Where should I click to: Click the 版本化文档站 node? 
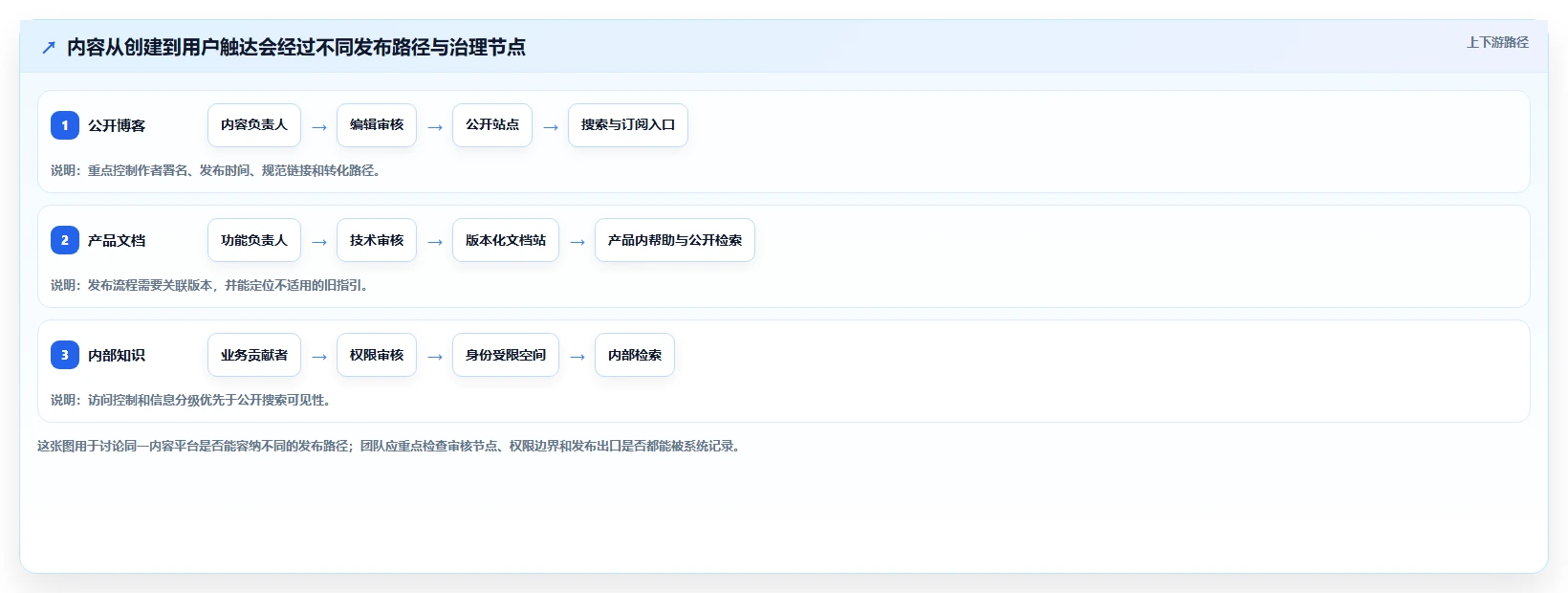[506, 240]
